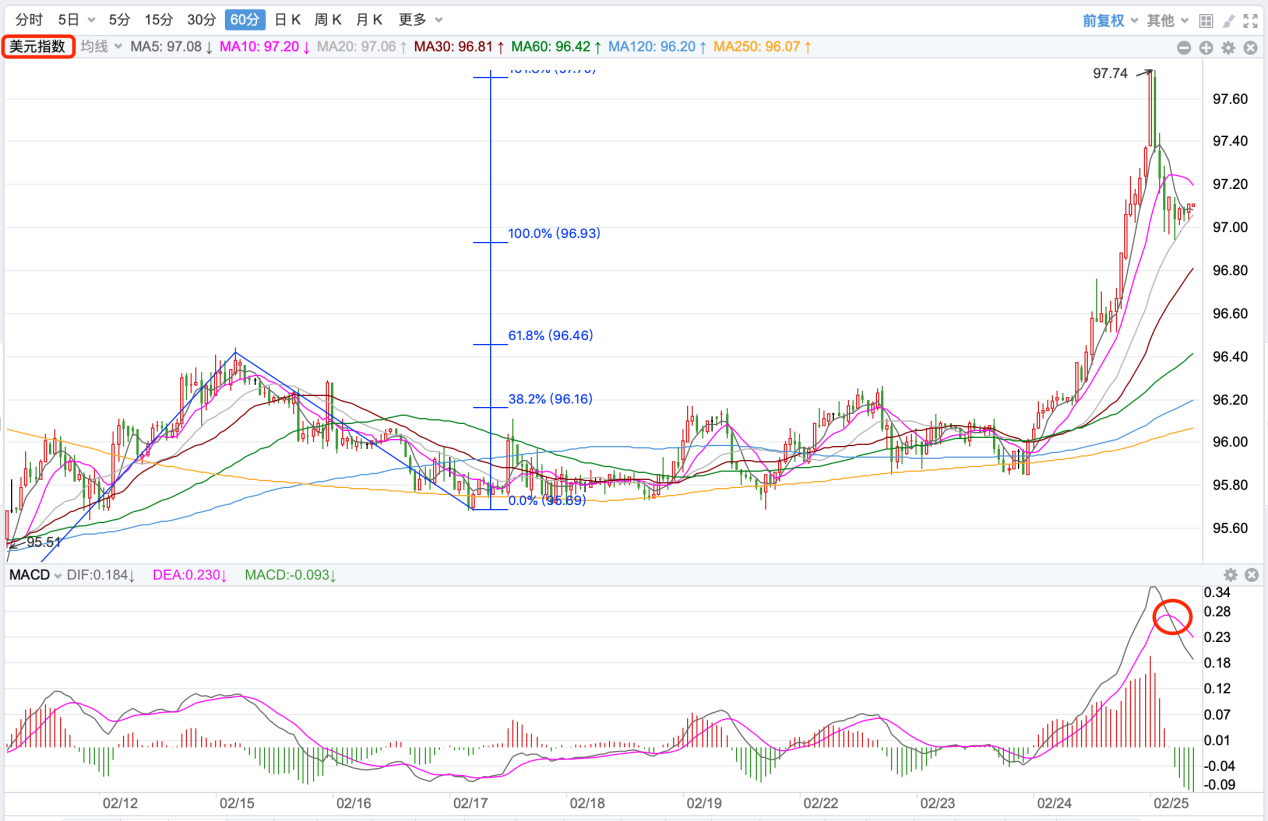Change the MACD indicator via its dropdown

pyautogui.click(x=35, y=575)
